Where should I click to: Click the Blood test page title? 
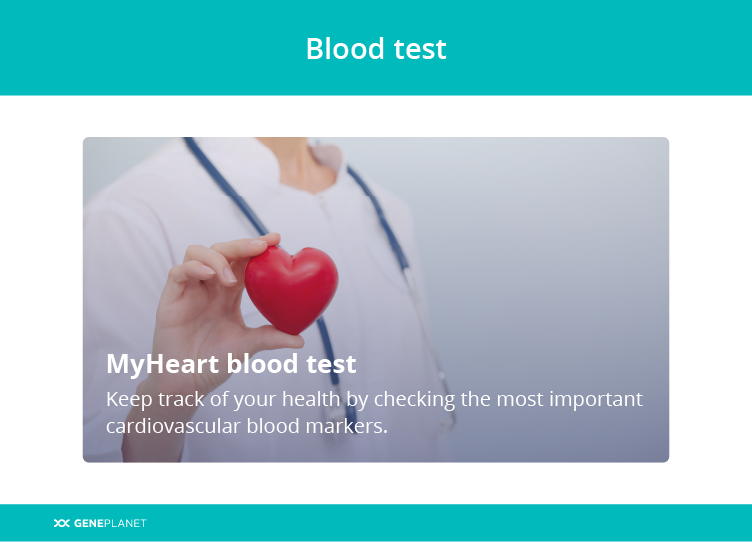(x=376, y=48)
